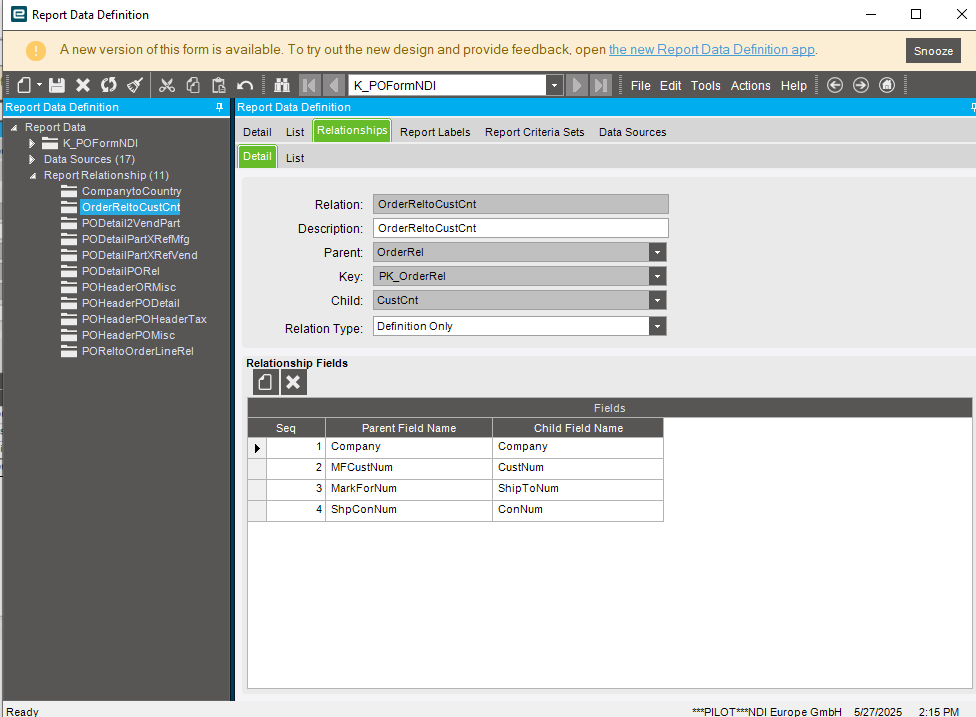
Task: Pin the left Report Data Definition panel
Action: [219, 107]
